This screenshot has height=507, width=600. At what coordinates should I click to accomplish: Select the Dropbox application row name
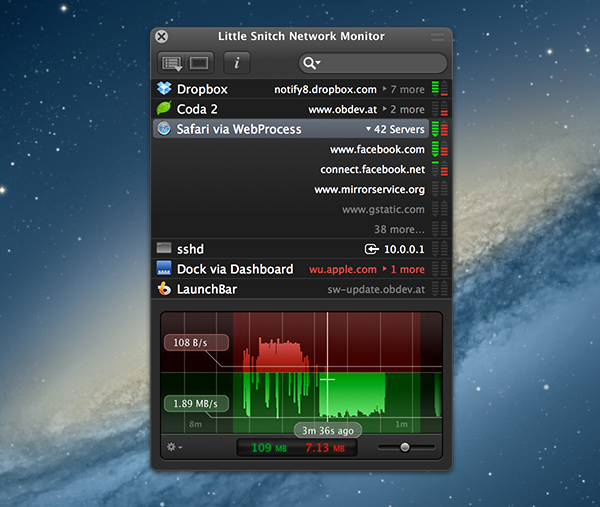(x=202, y=89)
